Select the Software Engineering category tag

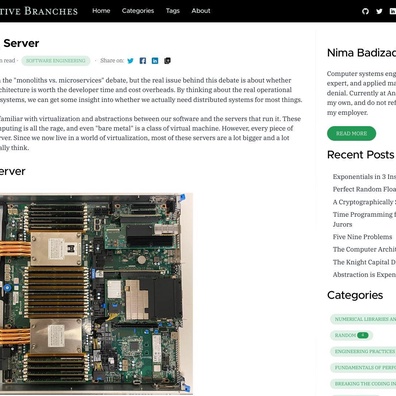56,61
